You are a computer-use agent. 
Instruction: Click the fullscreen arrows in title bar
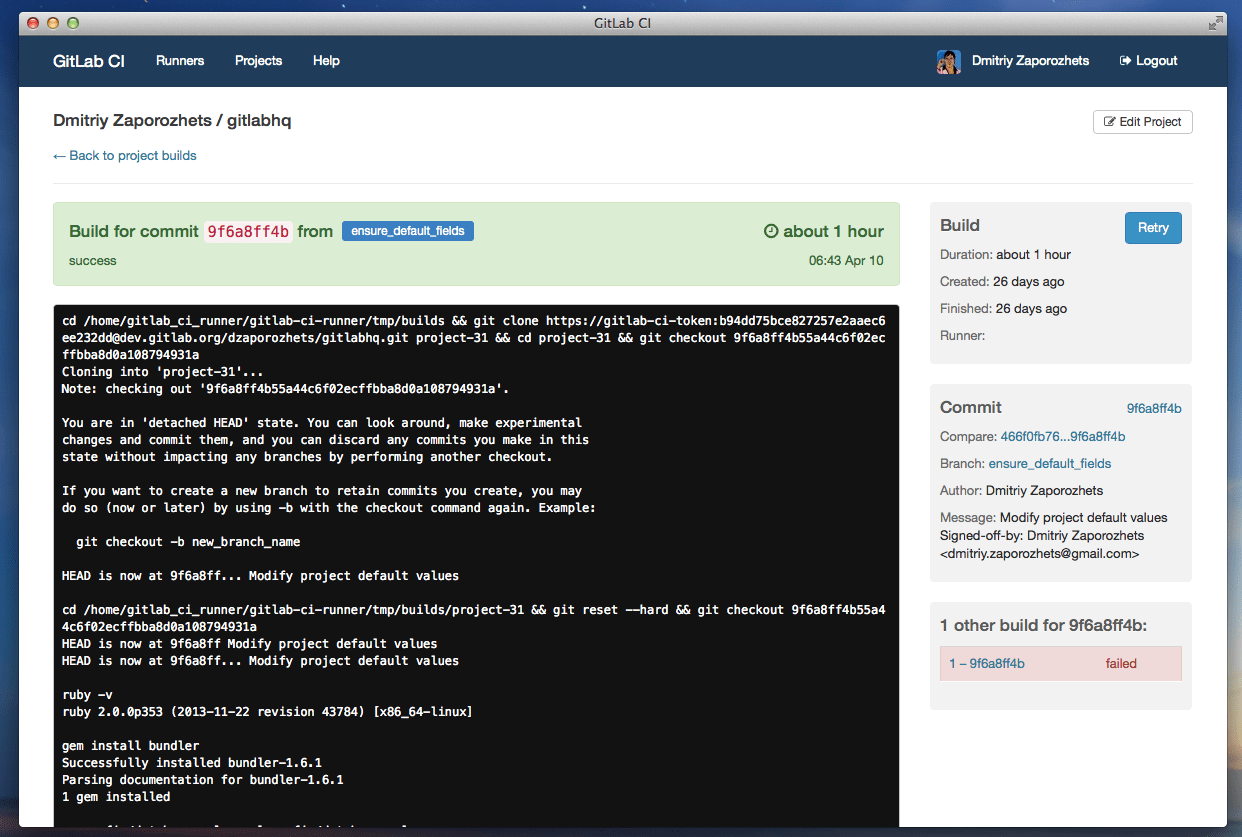tap(1216, 23)
